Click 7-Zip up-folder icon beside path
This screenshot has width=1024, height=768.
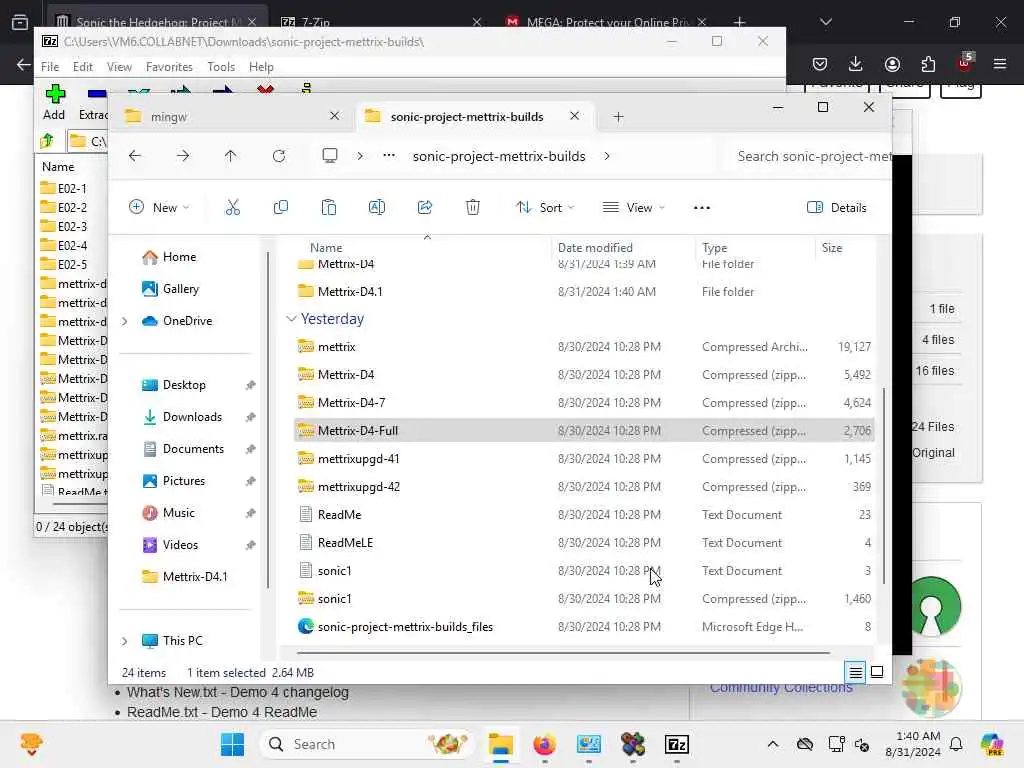pyautogui.click(x=47, y=140)
